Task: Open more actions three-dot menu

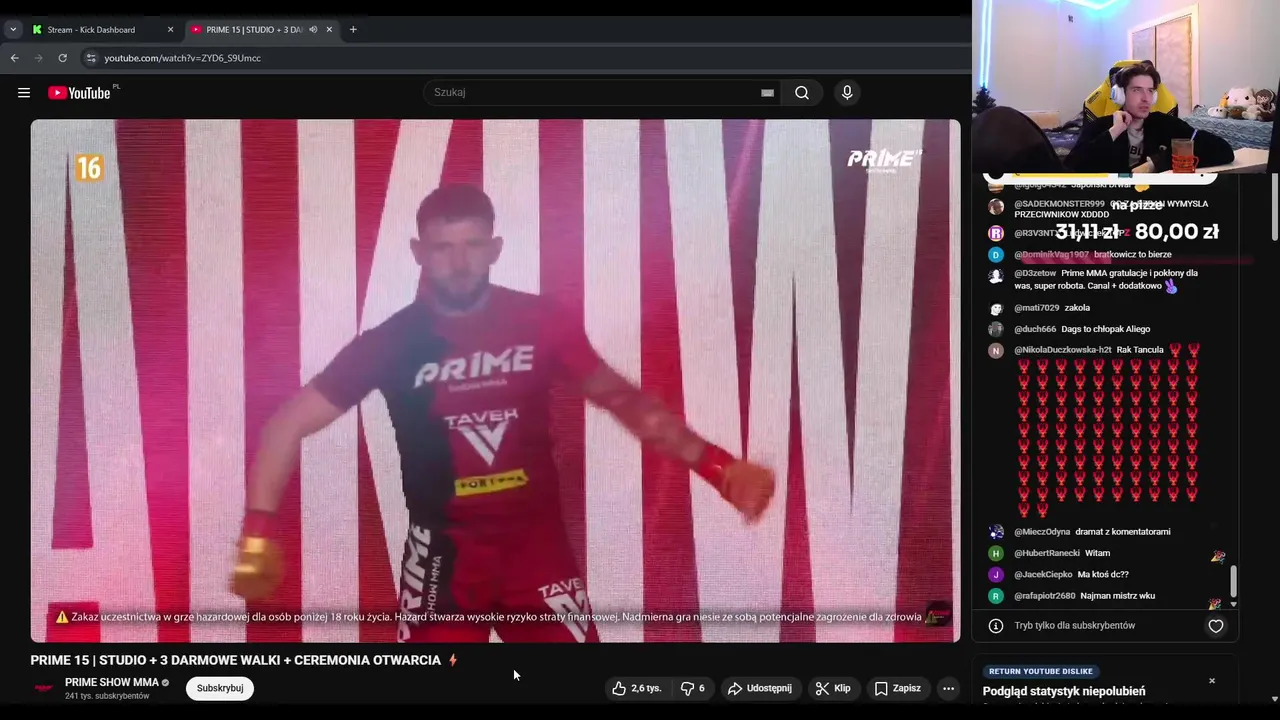Action: tap(948, 688)
